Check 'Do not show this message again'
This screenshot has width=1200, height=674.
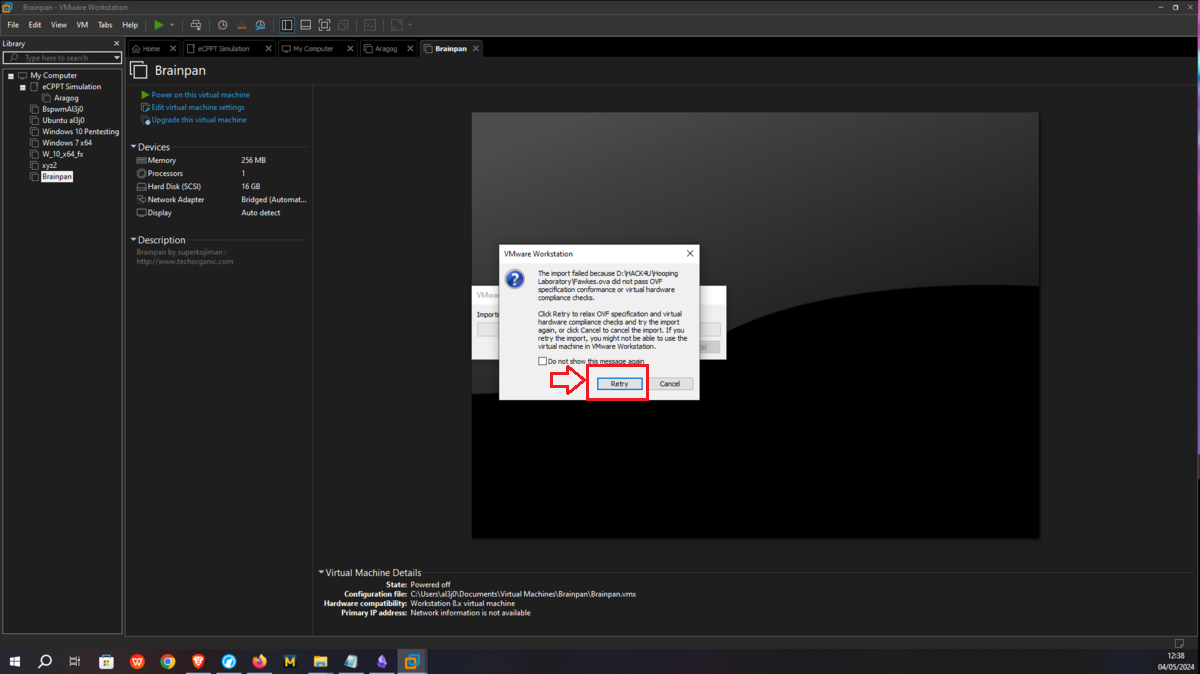[543, 361]
